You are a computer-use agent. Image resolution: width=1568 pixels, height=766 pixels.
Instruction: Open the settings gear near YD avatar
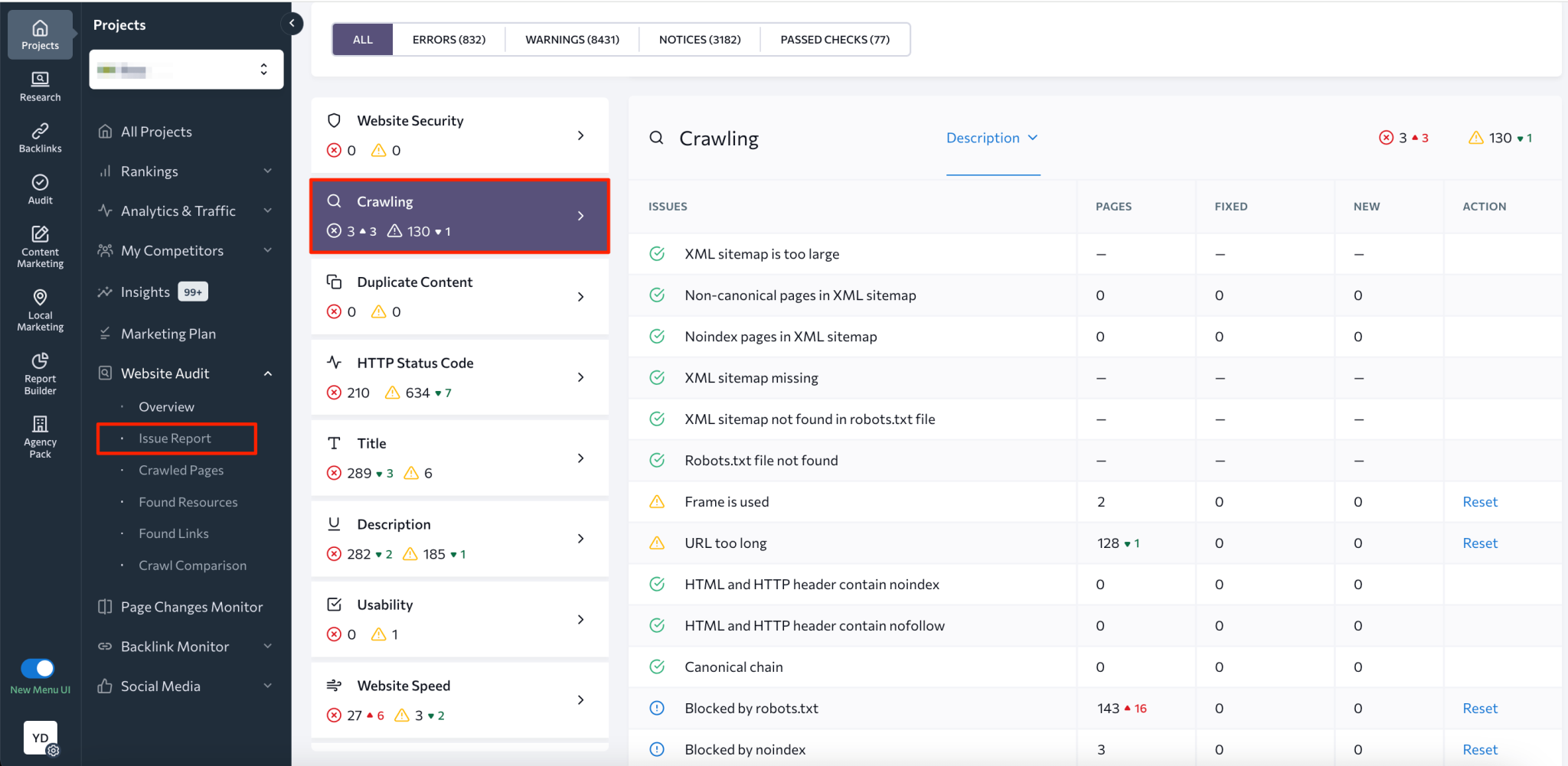coord(53,751)
